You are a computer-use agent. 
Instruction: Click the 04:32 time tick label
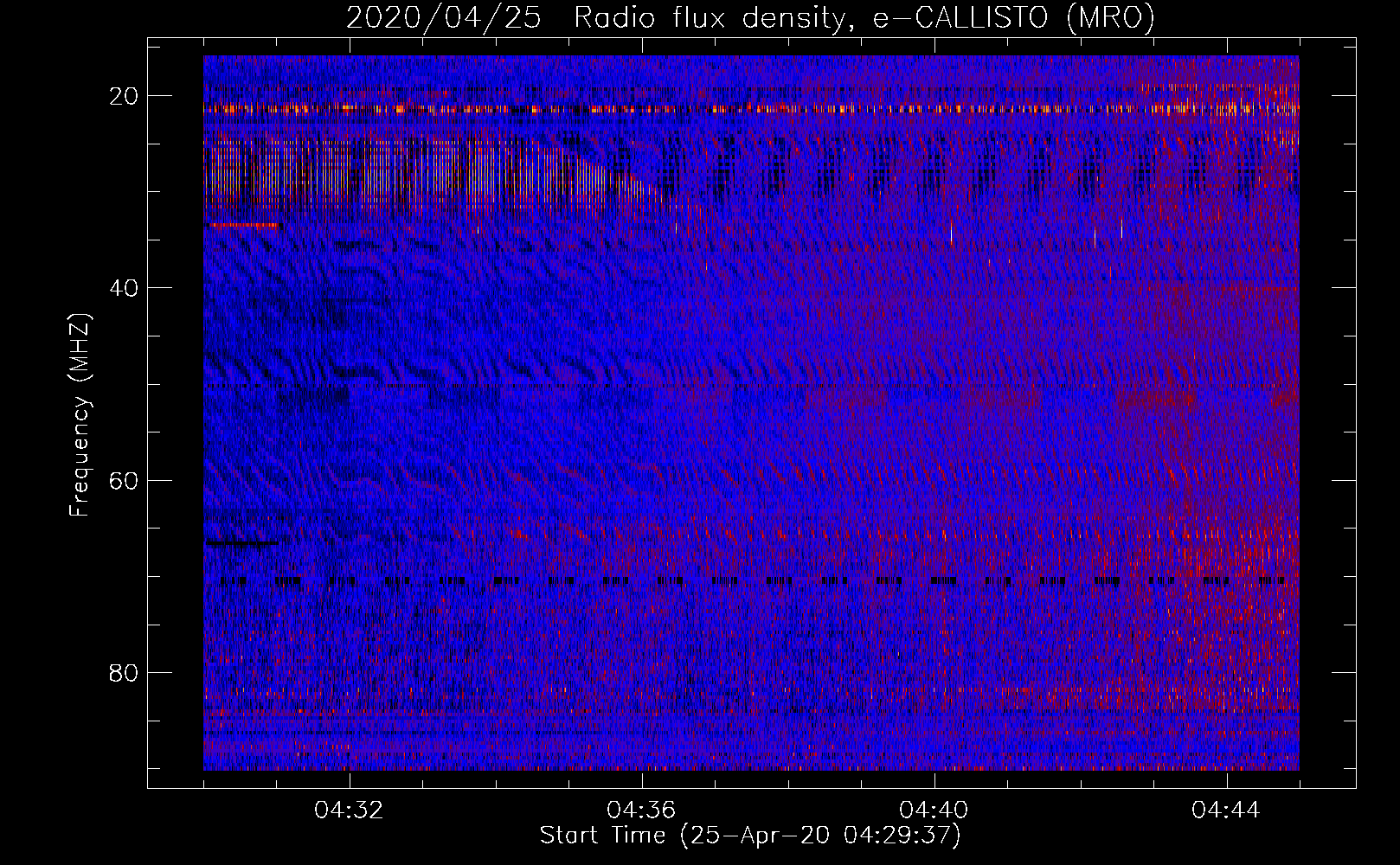[350, 811]
